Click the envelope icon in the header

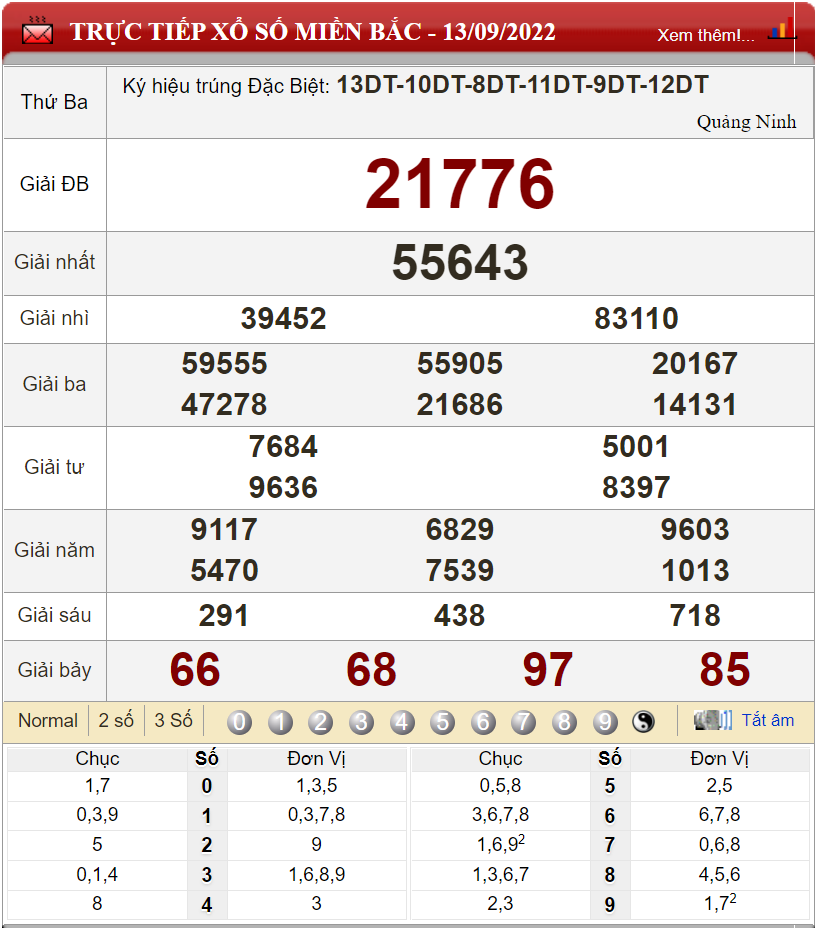pos(38,32)
